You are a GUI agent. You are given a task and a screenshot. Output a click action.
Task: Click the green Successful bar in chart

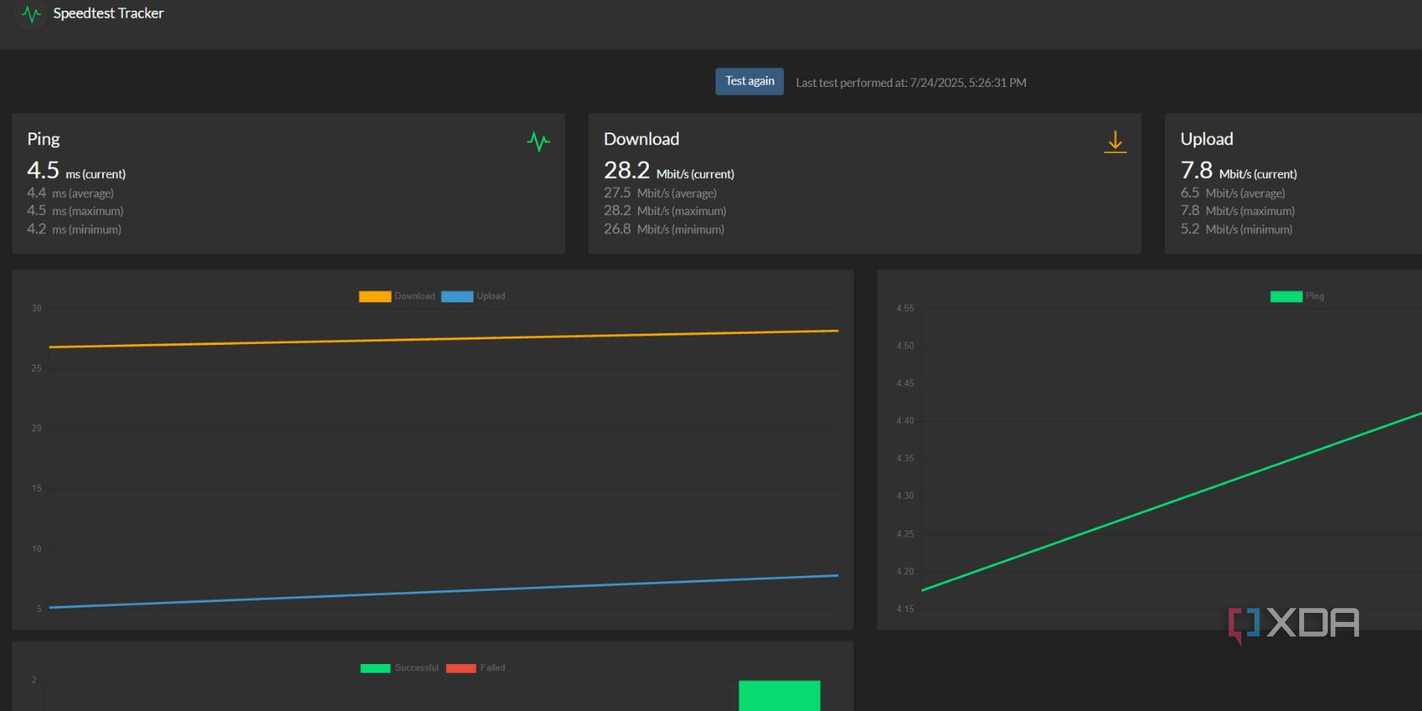click(x=779, y=696)
